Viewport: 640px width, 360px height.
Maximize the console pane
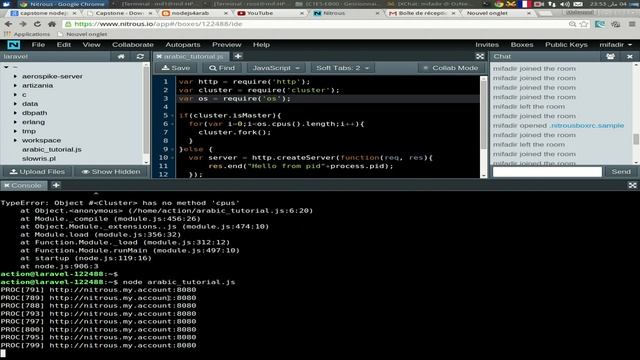pyautogui.click(x=632, y=185)
